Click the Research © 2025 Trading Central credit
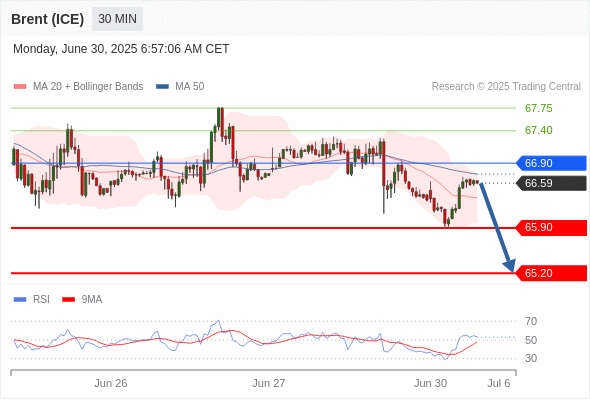590x400 pixels. [506, 87]
